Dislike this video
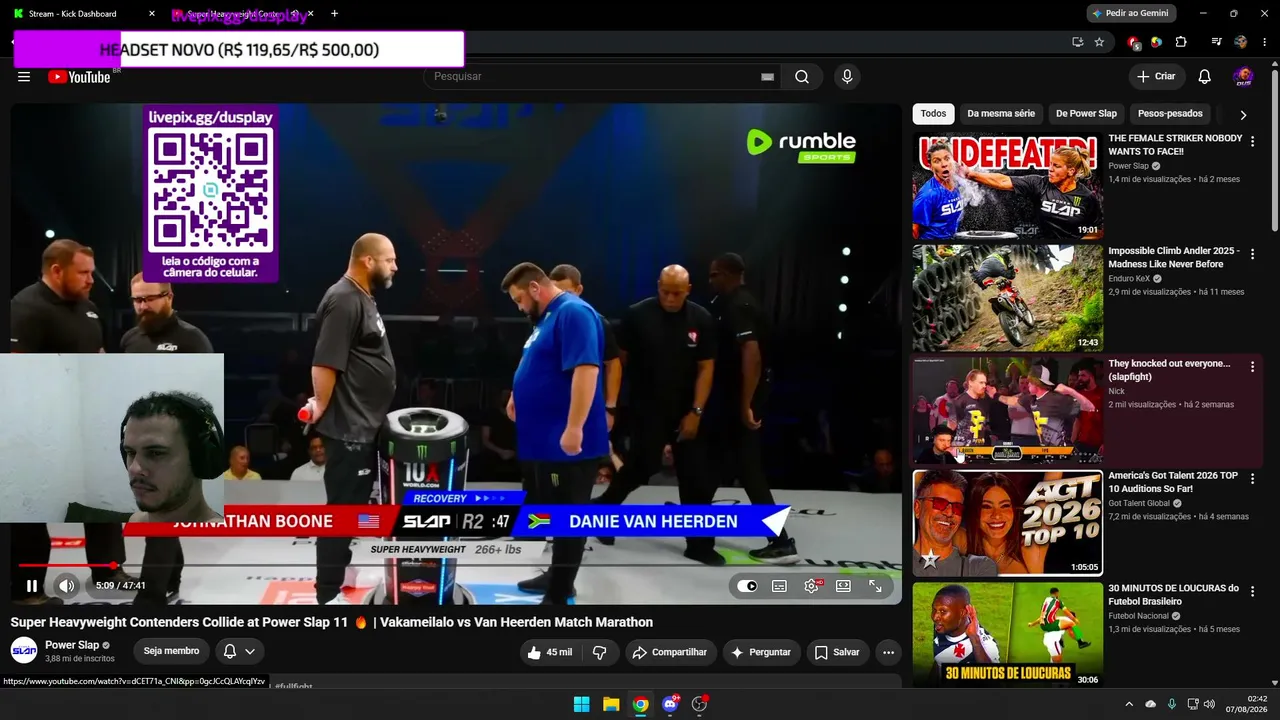Screen dimensions: 1280x720 click(600, 652)
